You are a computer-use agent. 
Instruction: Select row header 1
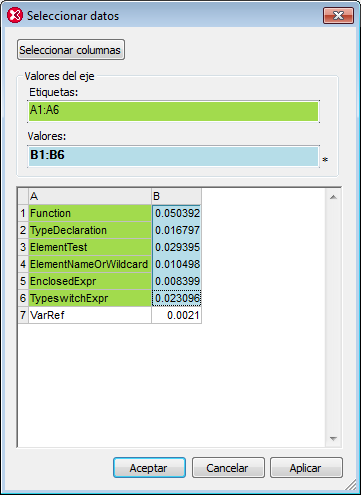pos(23,213)
